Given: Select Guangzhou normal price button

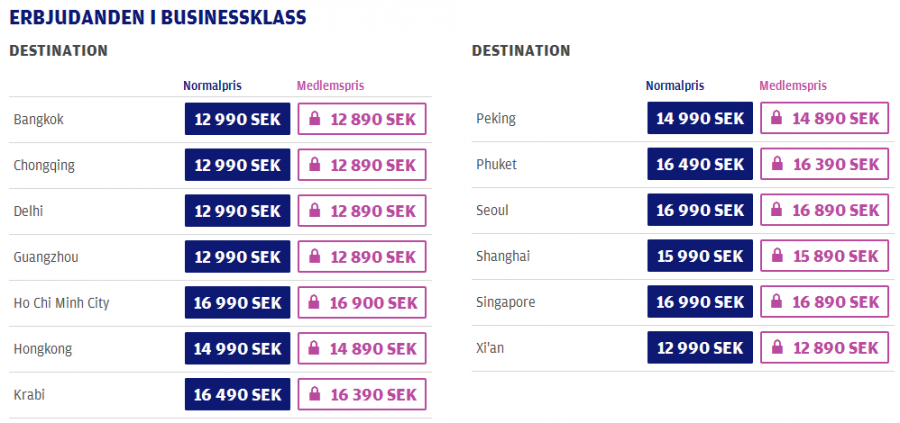Looking at the screenshot, I should [x=238, y=257].
